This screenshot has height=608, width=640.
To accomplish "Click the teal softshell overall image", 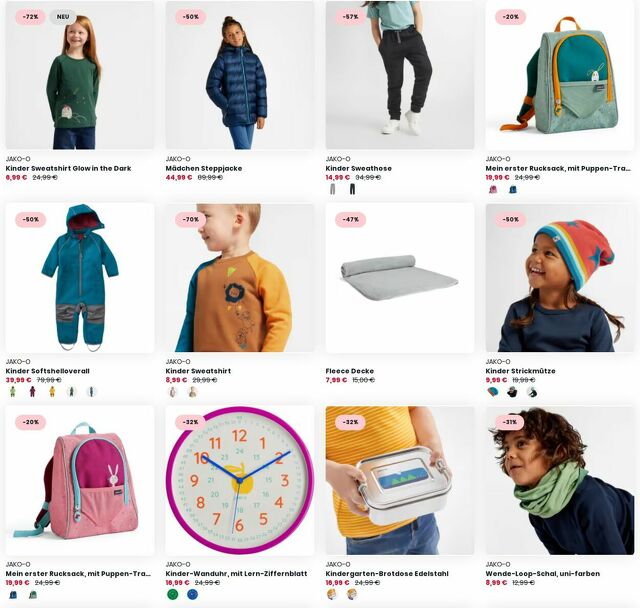I will [x=80, y=278].
